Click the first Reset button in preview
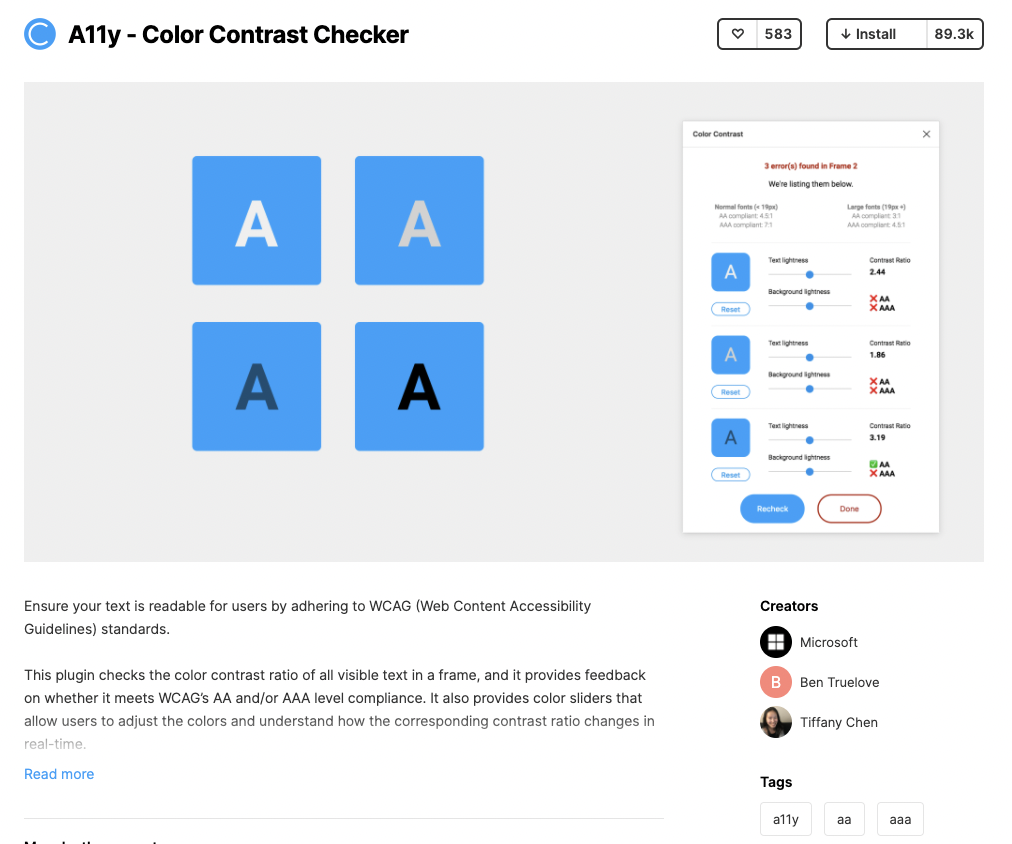The height and width of the screenshot is (844, 1012). 730,309
